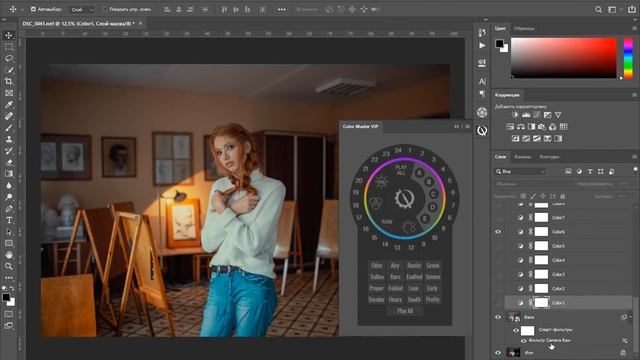640x360 pixels.
Task: Select the Gradient tool
Action: tap(9, 174)
